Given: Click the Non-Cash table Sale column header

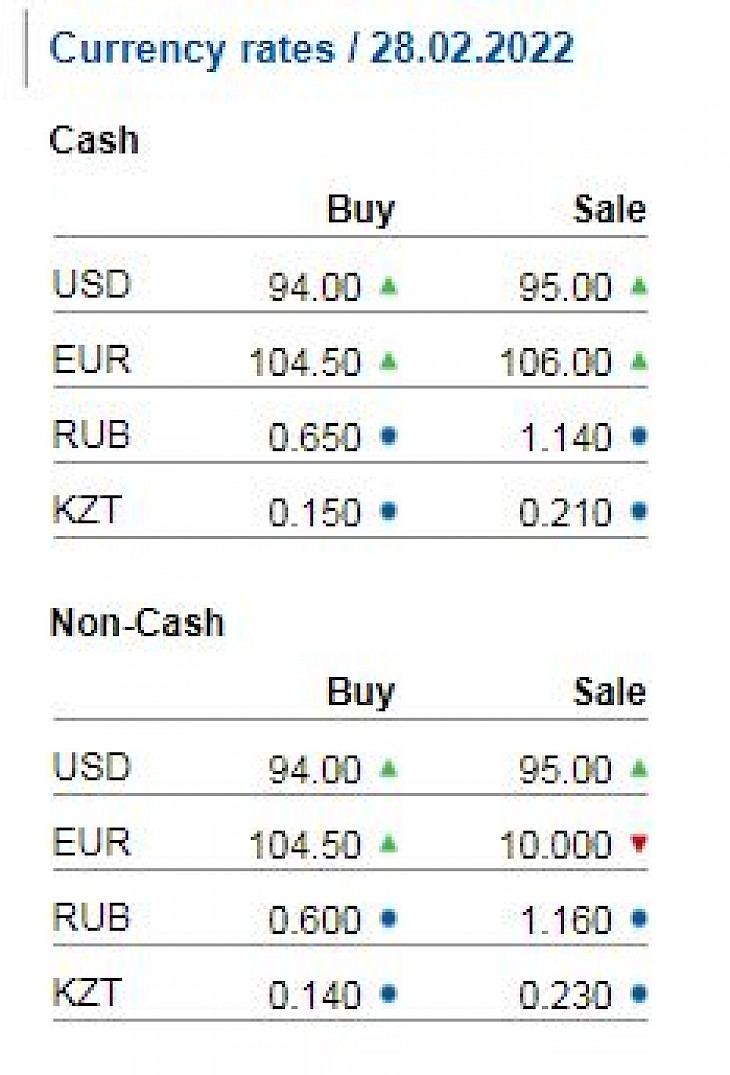Looking at the screenshot, I should pos(609,692).
